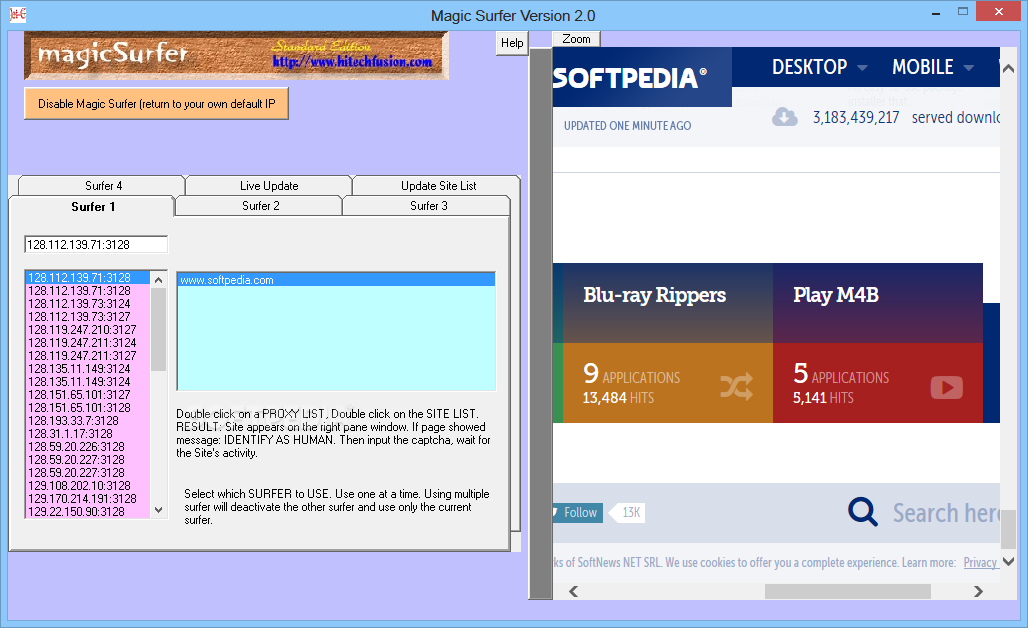
Task: Click browser pane vertical scroll down arrow
Action: [1008, 561]
